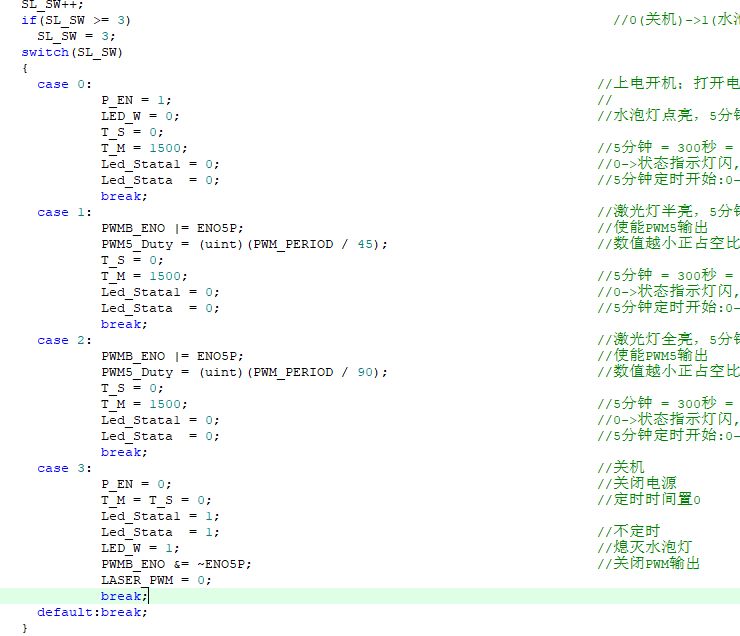Click the "LASER_PWM = 0;" statement
This screenshot has height=636, width=740.
tap(156, 580)
